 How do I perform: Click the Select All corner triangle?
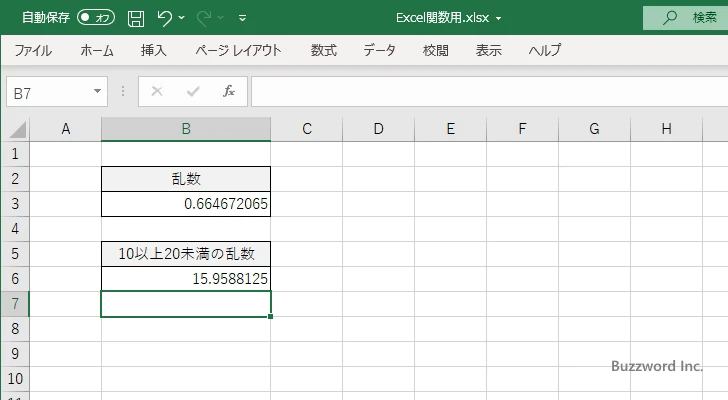pyautogui.click(x=17, y=129)
